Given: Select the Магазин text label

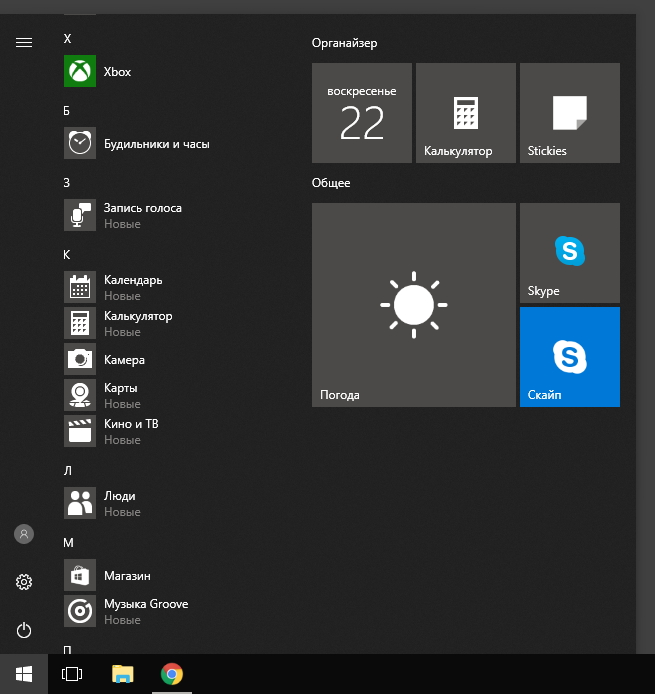Looking at the screenshot, I should pyautogui.click(x=127, y=576).
